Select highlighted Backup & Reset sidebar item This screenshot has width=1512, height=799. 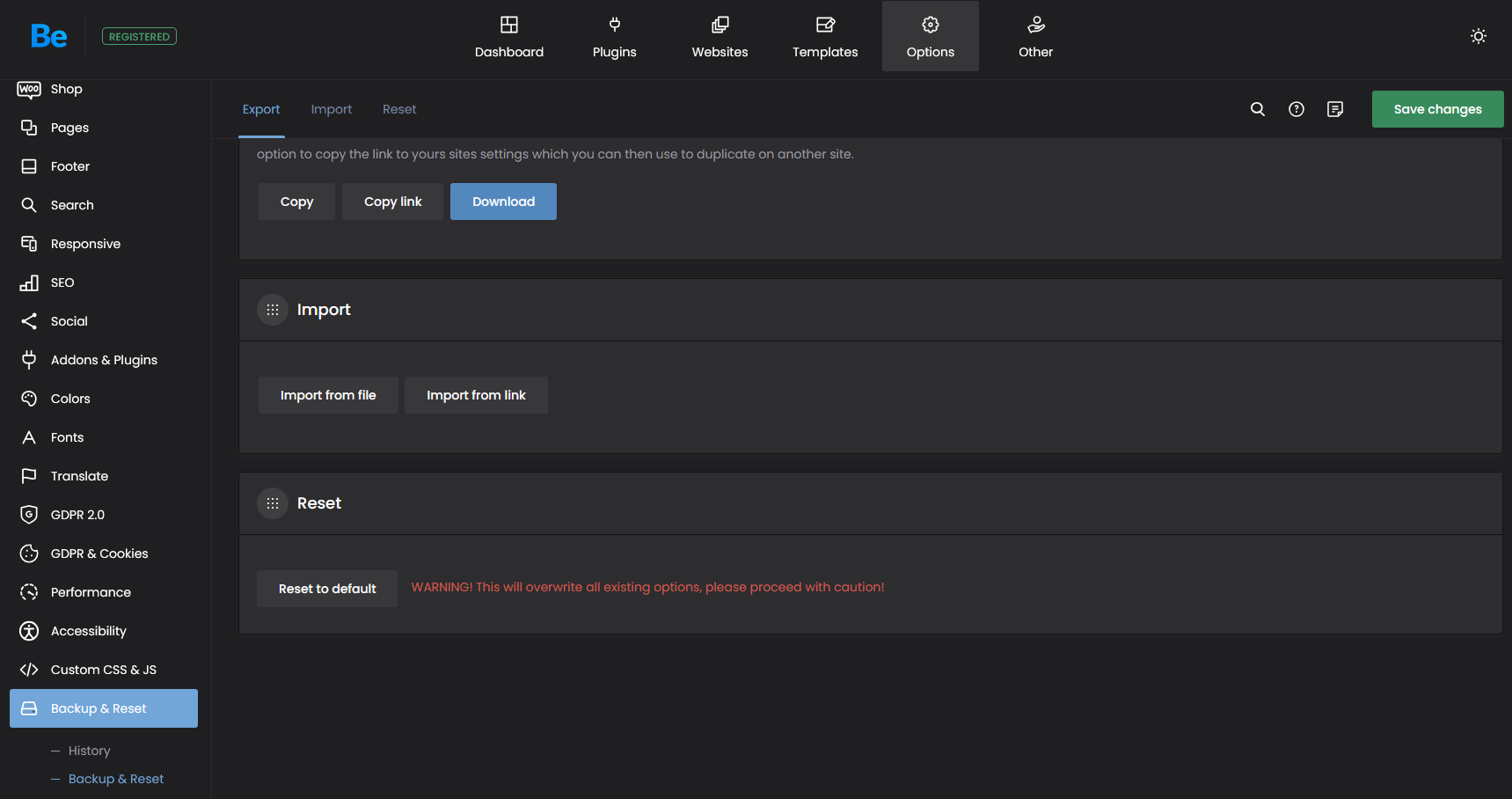point(104,708)
